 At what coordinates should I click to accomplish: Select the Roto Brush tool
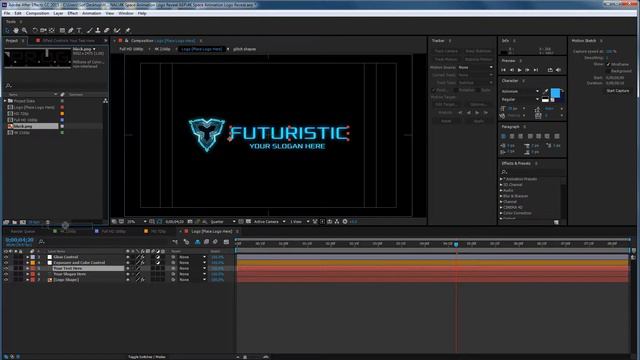pos(117,30)
